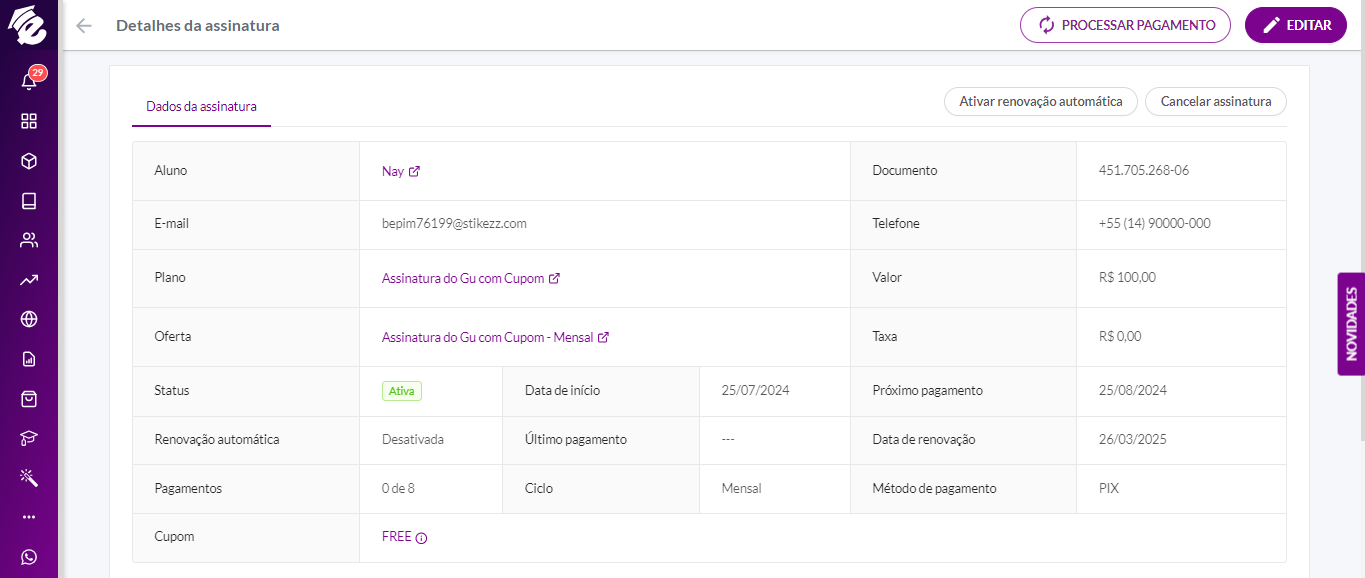Click info icon next to FREE coupon
The width and height of the screenshot is (1365, 578).
pyautogui.click(x=421, y=538)
